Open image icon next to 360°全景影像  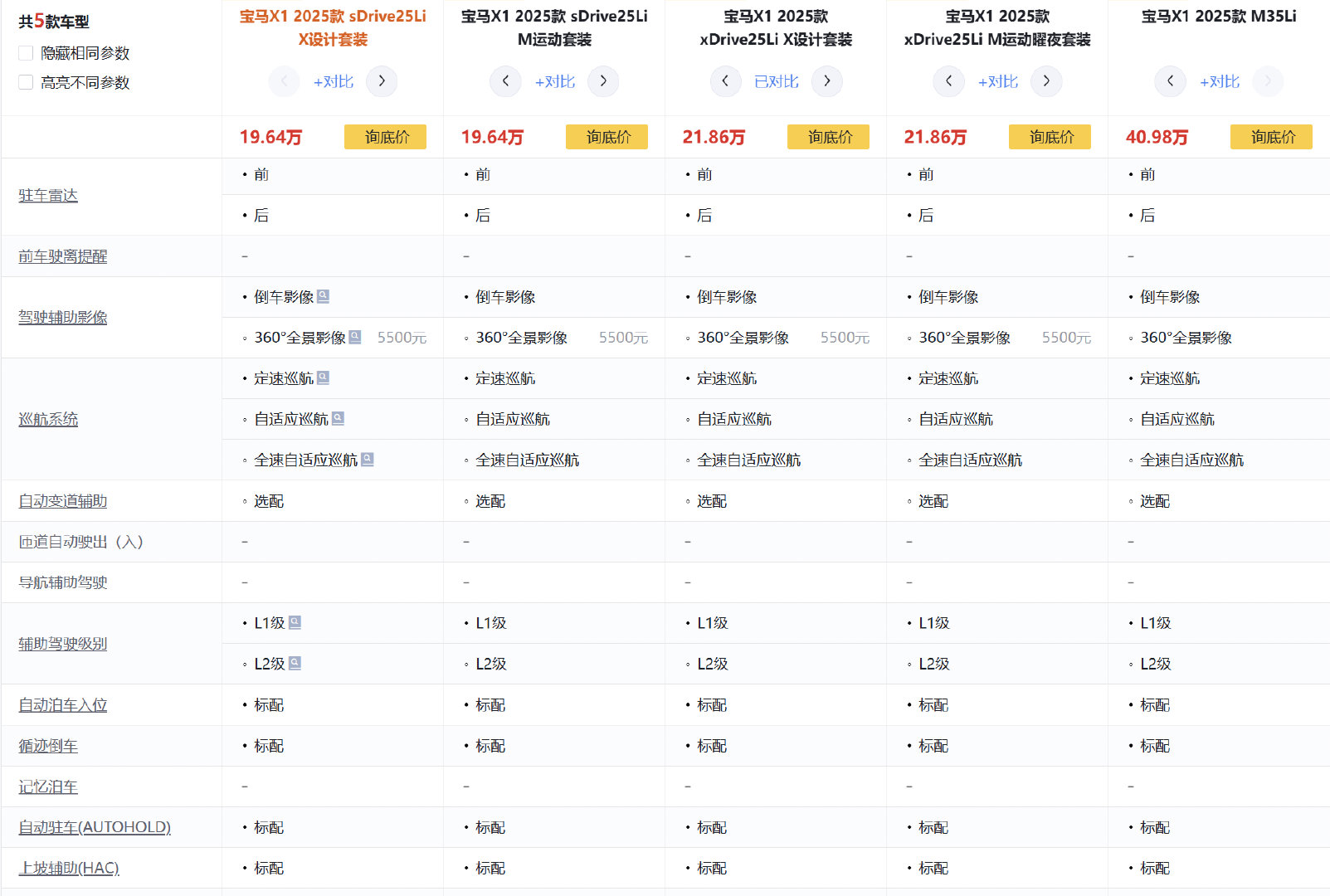click(355, 337)
